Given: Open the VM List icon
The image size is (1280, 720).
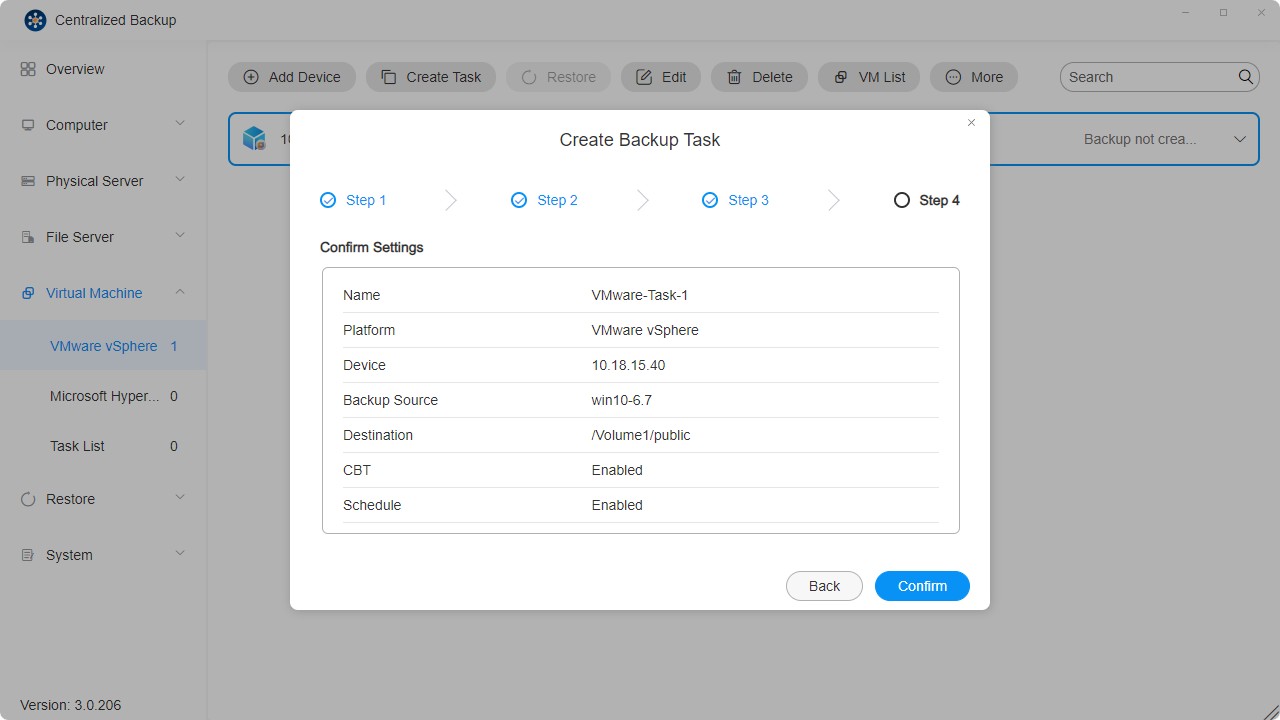Looking at the screenshot, I should click(840, 76).
